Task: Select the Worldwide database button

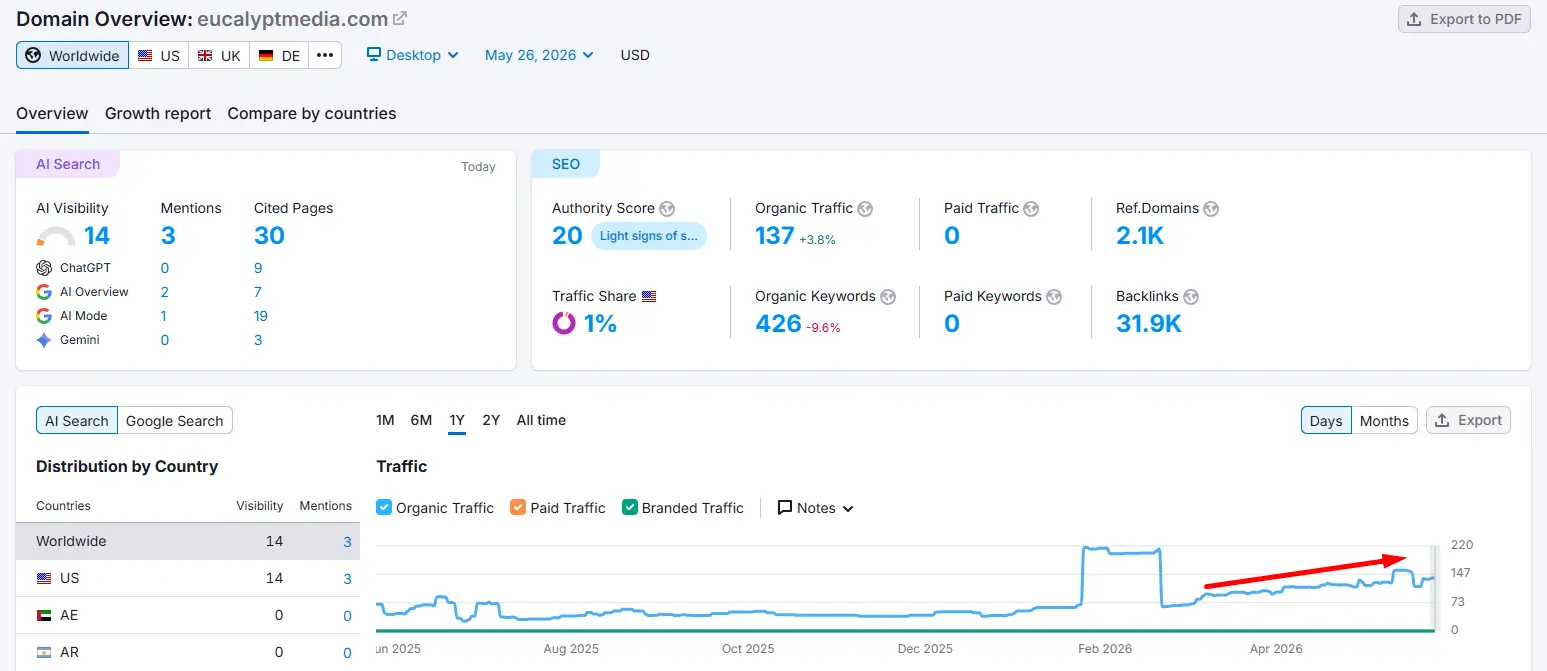Action: pyautogui.click(x=72, y=55)
